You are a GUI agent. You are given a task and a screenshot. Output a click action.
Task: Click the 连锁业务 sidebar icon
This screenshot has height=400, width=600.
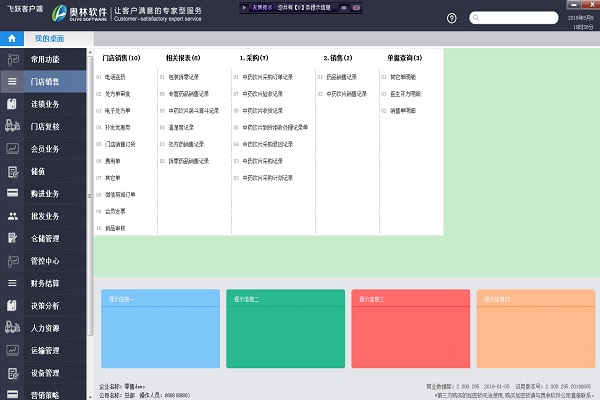tap(12, 104)
